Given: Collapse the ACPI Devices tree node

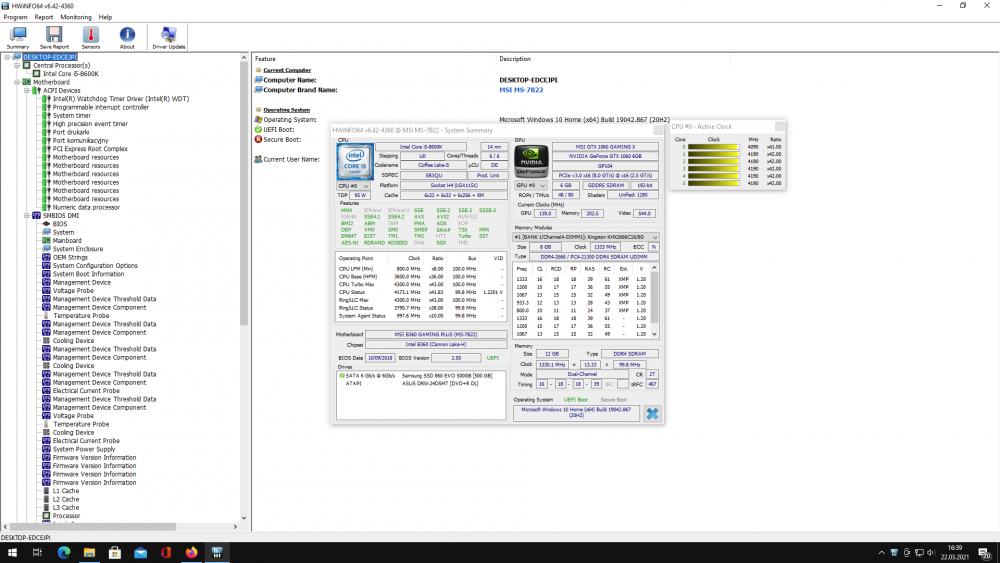Looking at the screenshot, I should point(29,90).
